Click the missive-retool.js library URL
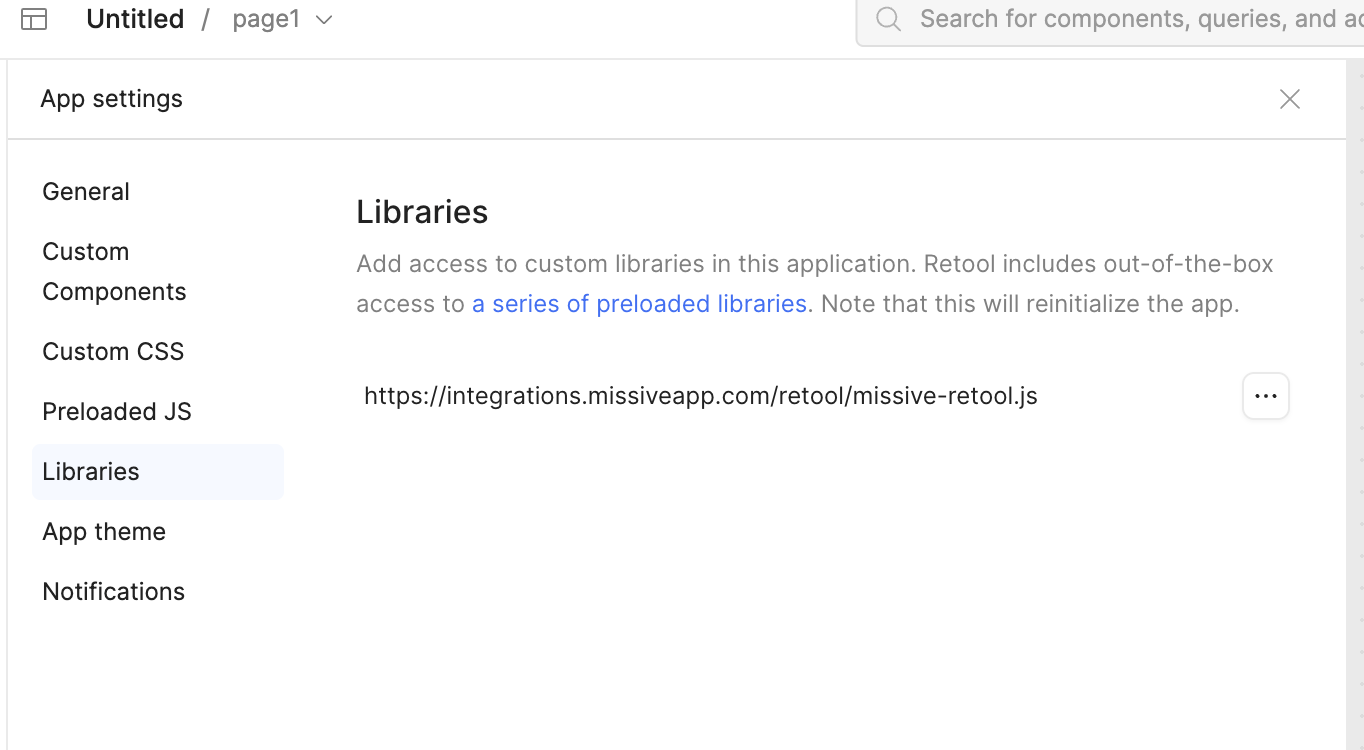Screen dimensions: 1364x750 point(700,396)
